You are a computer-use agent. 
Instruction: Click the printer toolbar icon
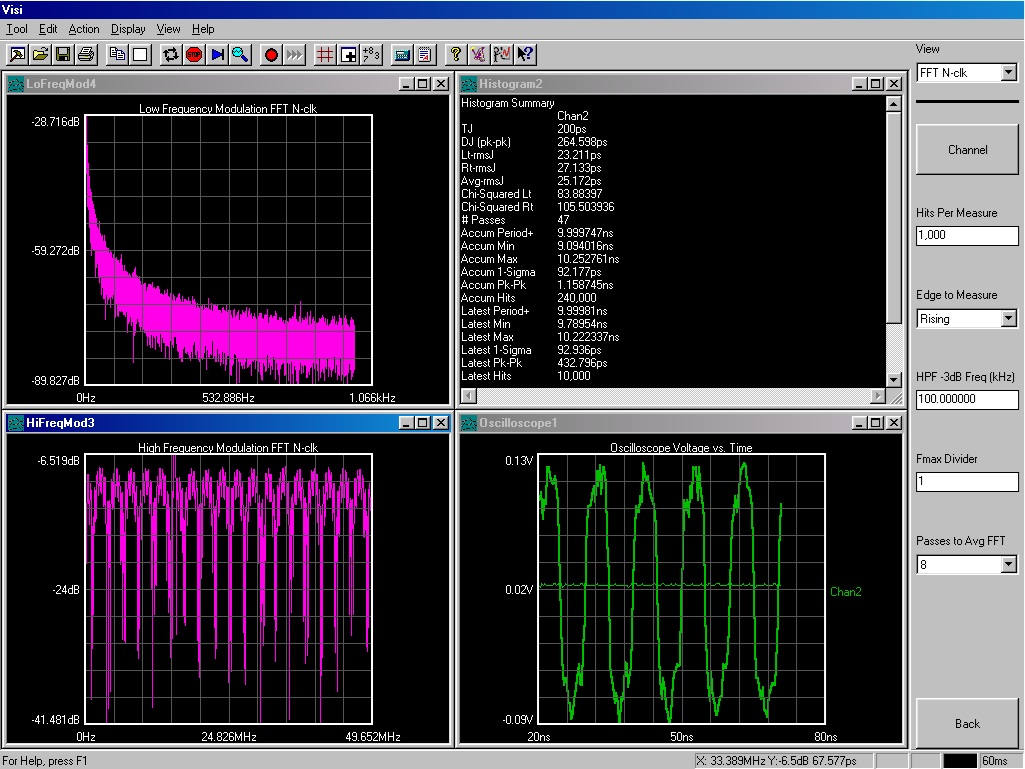coord(86,54)
